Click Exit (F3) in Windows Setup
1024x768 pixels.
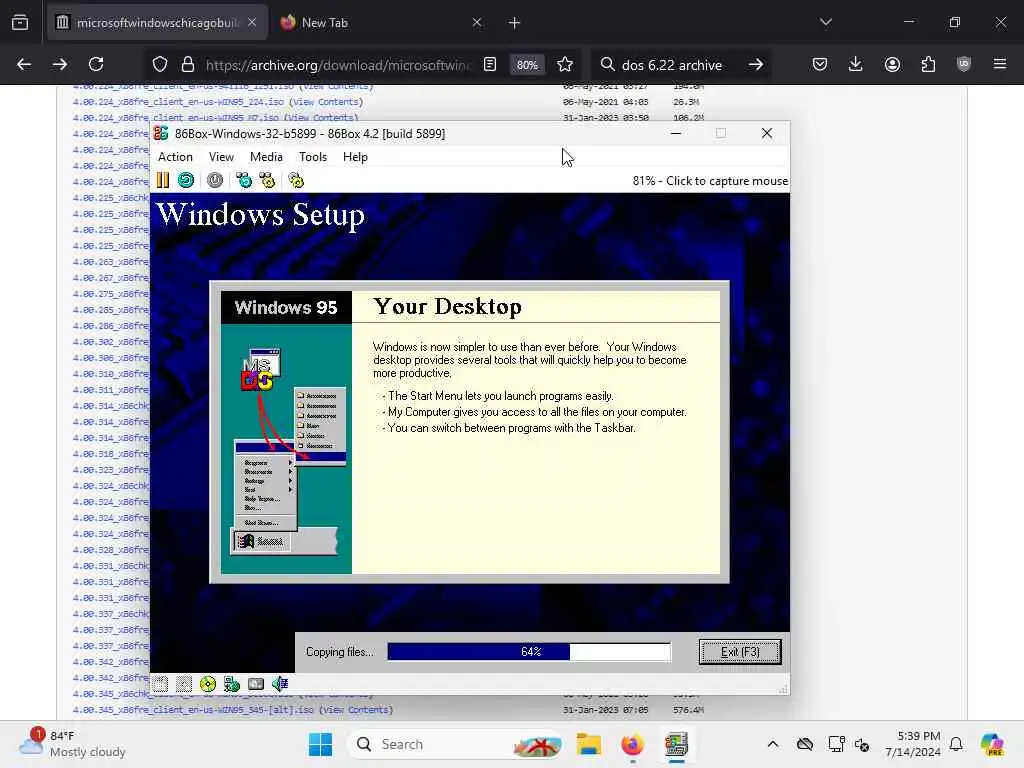click(x=740, y=652)
